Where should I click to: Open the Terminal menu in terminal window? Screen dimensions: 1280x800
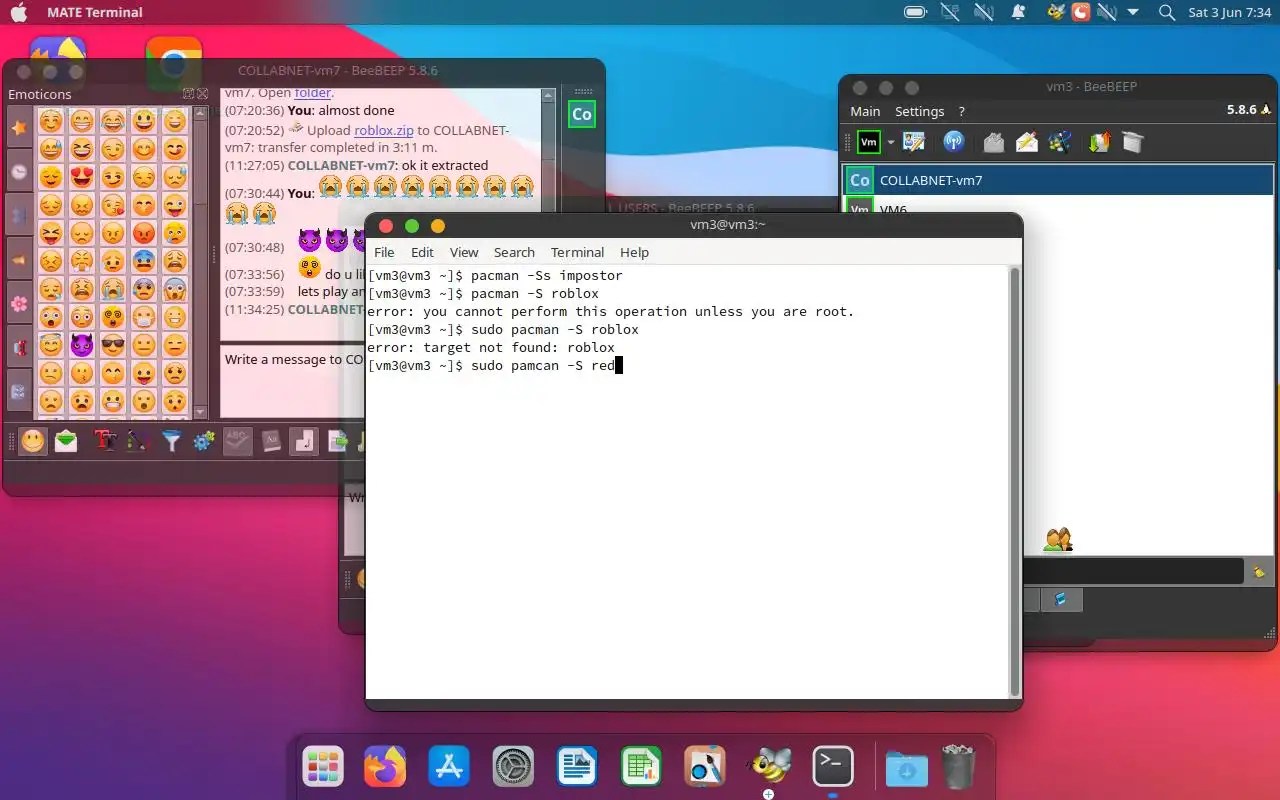pyautogui.click(x=577, y=252)
